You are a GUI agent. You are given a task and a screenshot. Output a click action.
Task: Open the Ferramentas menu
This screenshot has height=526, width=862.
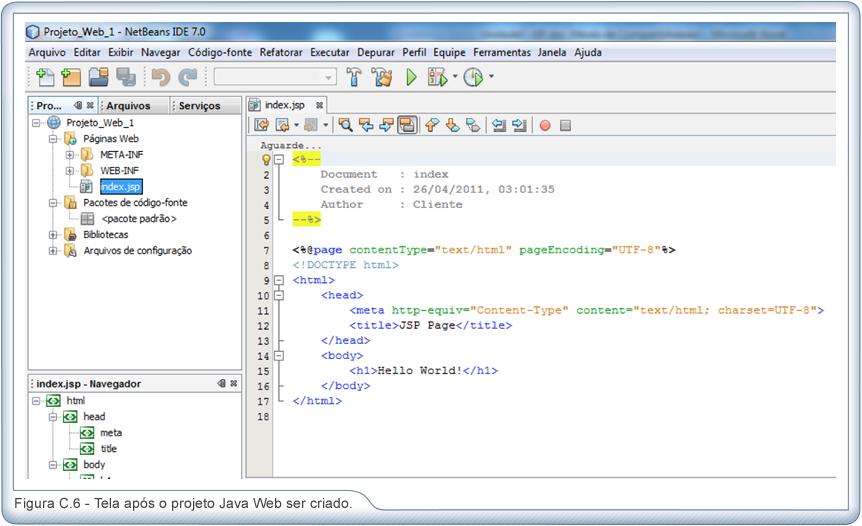502,52
